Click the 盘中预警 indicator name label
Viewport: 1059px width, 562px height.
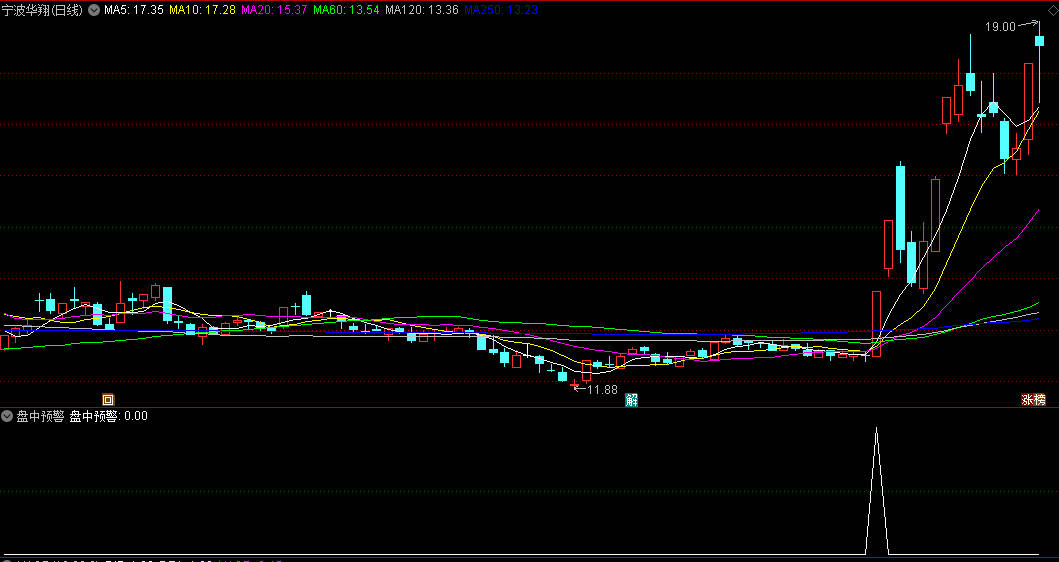[40, 416]
